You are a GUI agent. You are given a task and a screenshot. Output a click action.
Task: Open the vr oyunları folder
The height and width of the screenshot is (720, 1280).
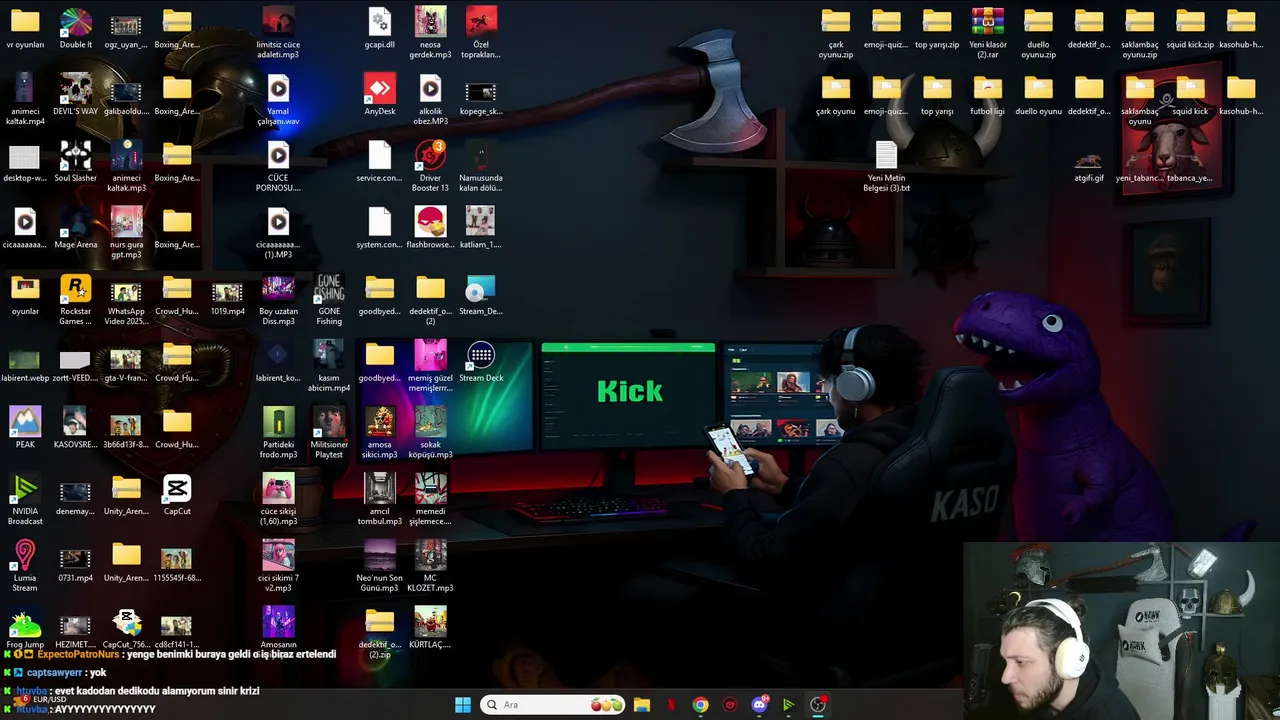coord(25,29)
